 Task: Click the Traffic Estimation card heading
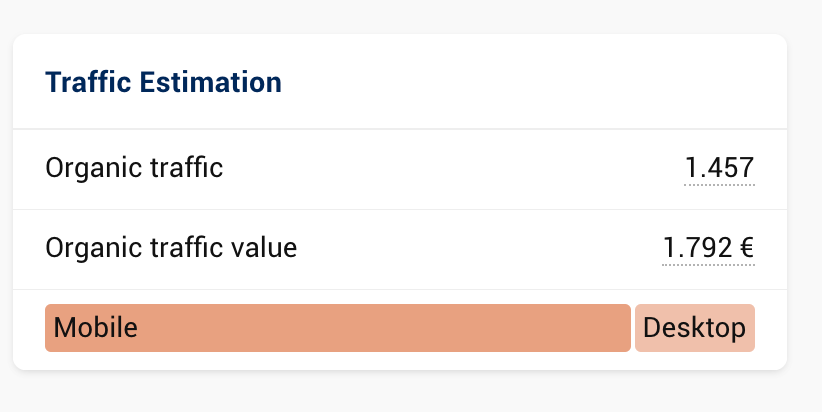point(163,82)
